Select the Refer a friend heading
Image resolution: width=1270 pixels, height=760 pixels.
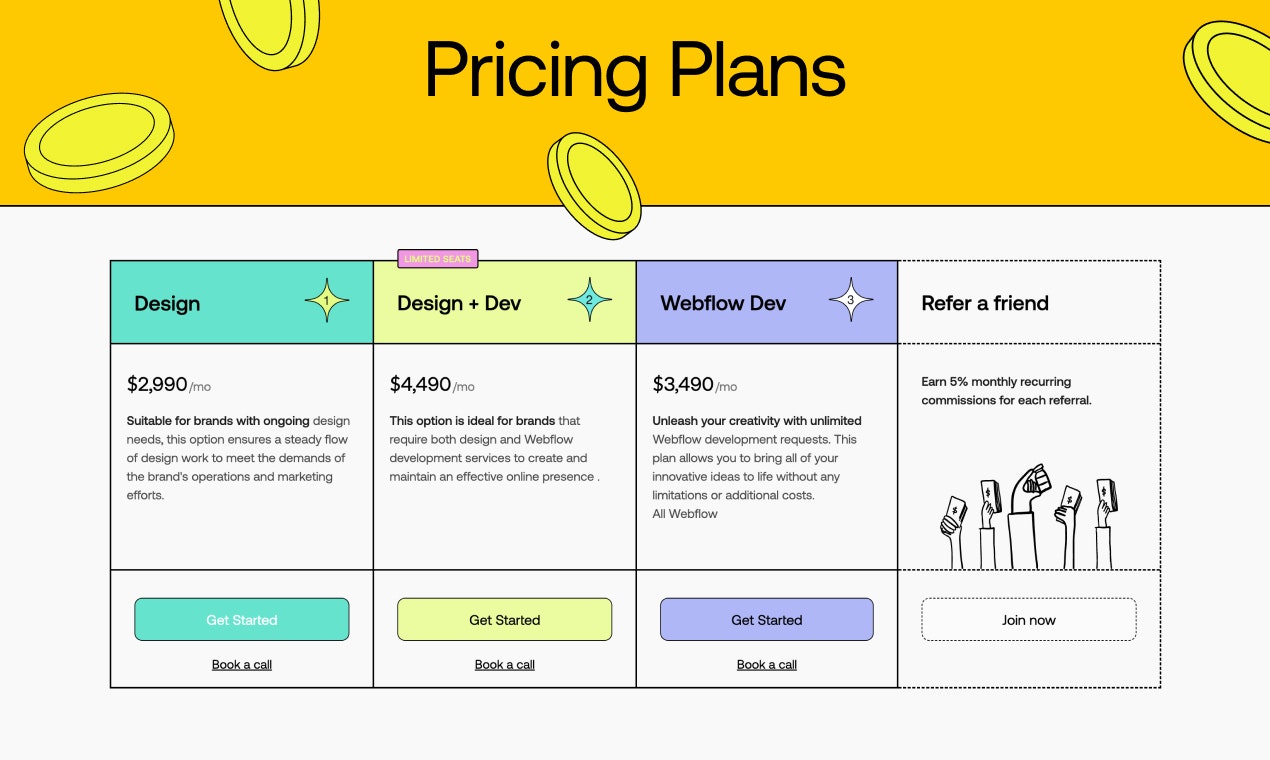click(x=985, y=303)
